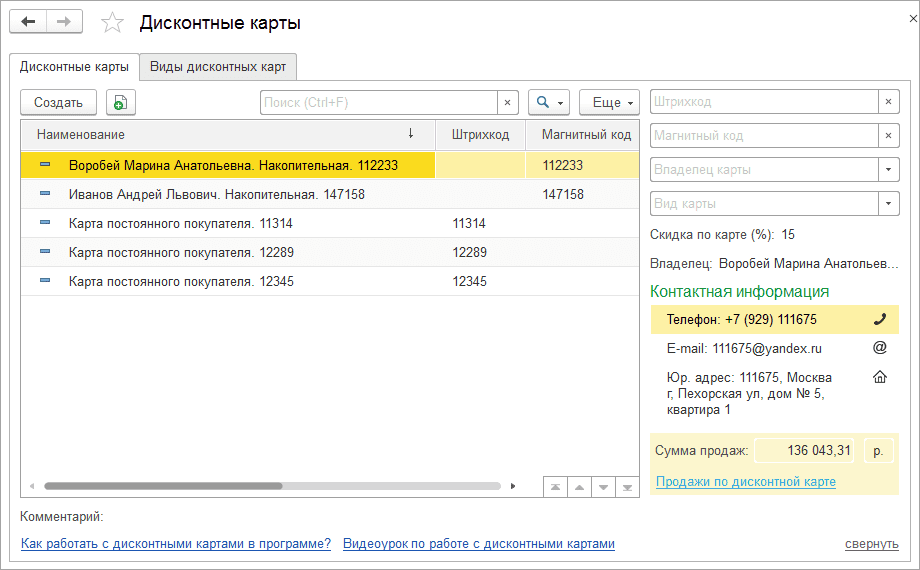Click the back navigation arrow
Image resolution: width=920 pixels, height=570 pixels.
click(x=28, y=22)
